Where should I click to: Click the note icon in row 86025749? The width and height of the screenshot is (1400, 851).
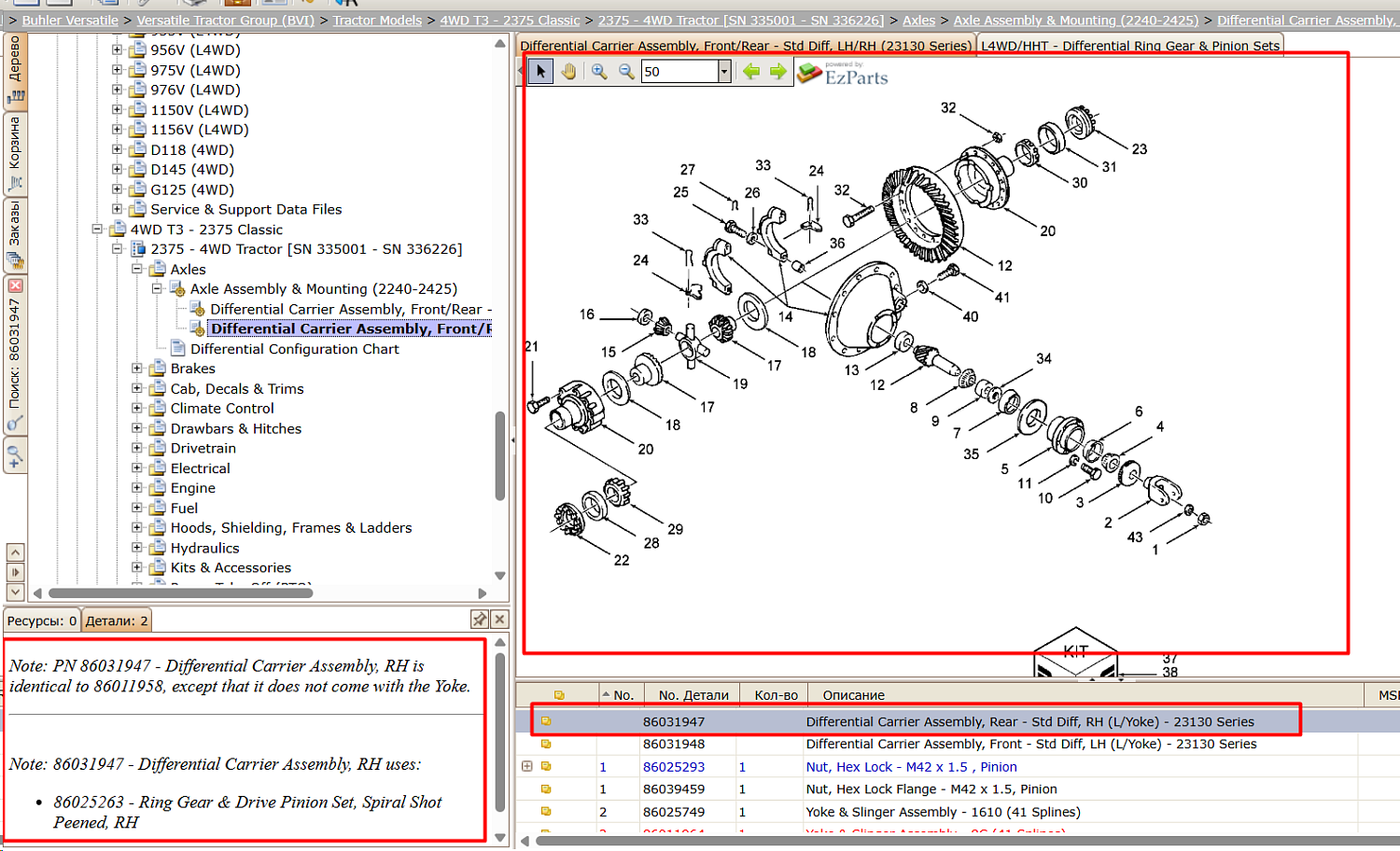(546, 811)
